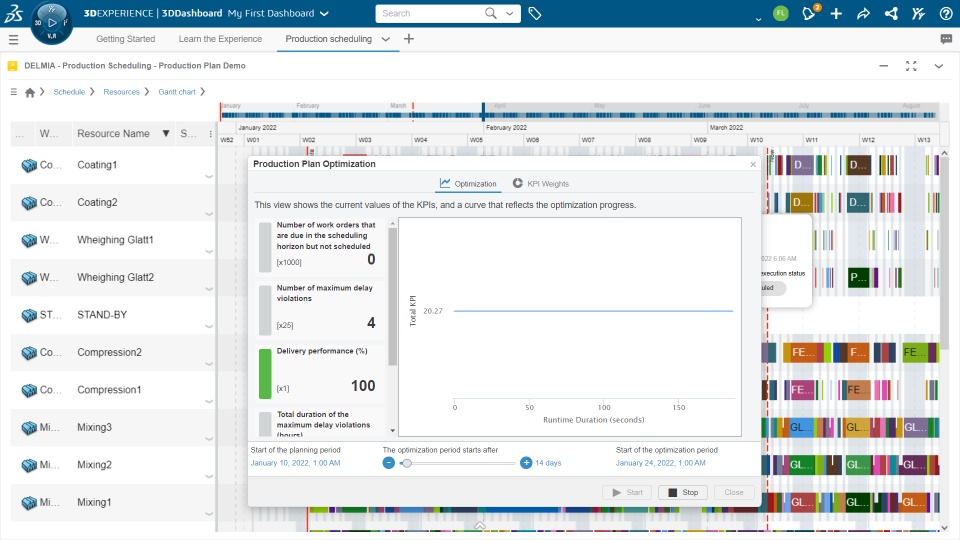The image size is (960, 540).
Task: Expand the Wheighing Glatt1 row chevron
Action: coord(209,251)
